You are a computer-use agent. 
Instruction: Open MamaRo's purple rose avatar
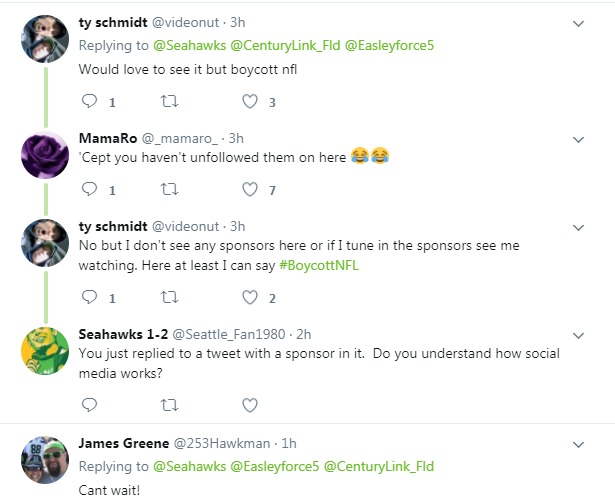tap(46, 155)
